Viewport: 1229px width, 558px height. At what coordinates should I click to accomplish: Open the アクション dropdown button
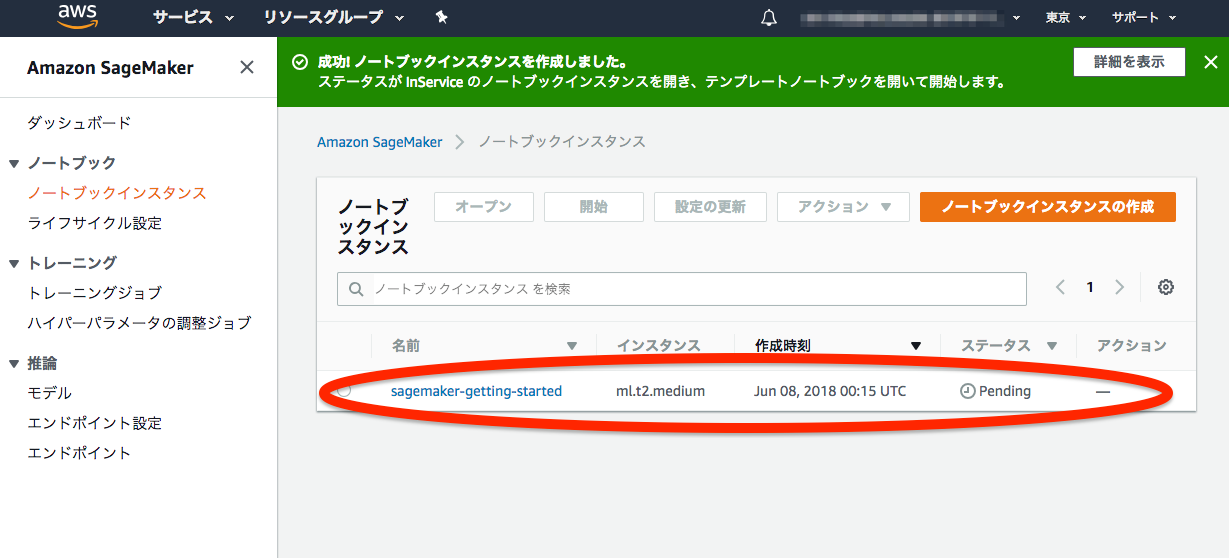click(843, 207)
